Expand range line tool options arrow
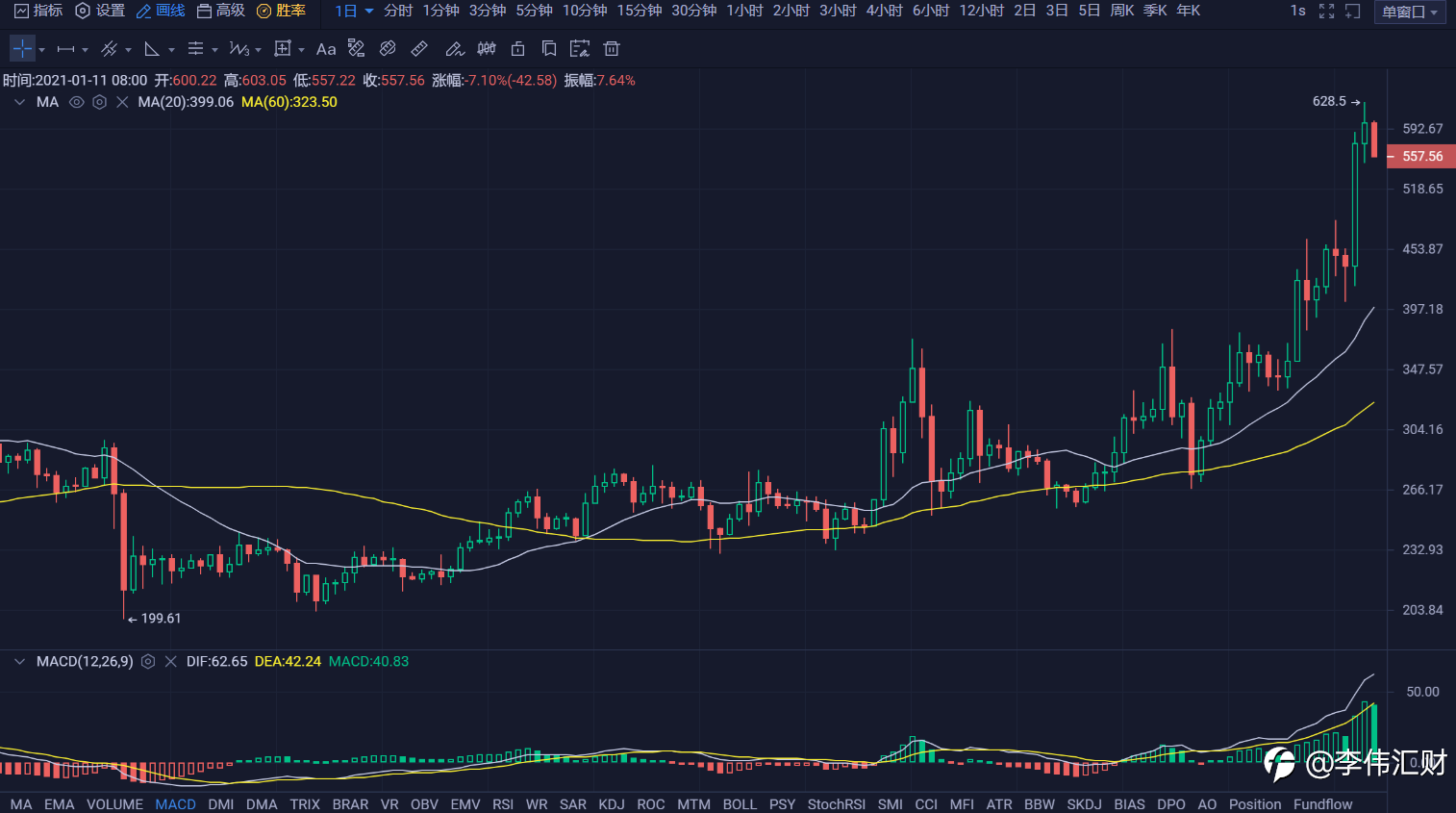Viewport: 1456px width, 813px height. point(85,50)
